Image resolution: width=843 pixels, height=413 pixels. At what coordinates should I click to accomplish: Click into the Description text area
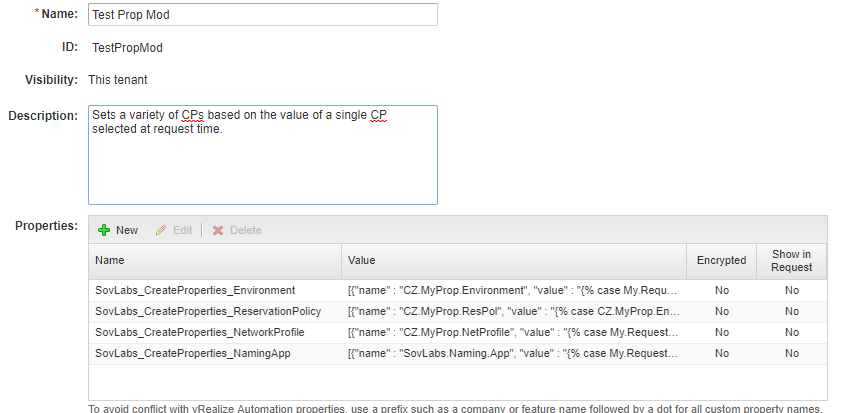(x=262, y=155)
